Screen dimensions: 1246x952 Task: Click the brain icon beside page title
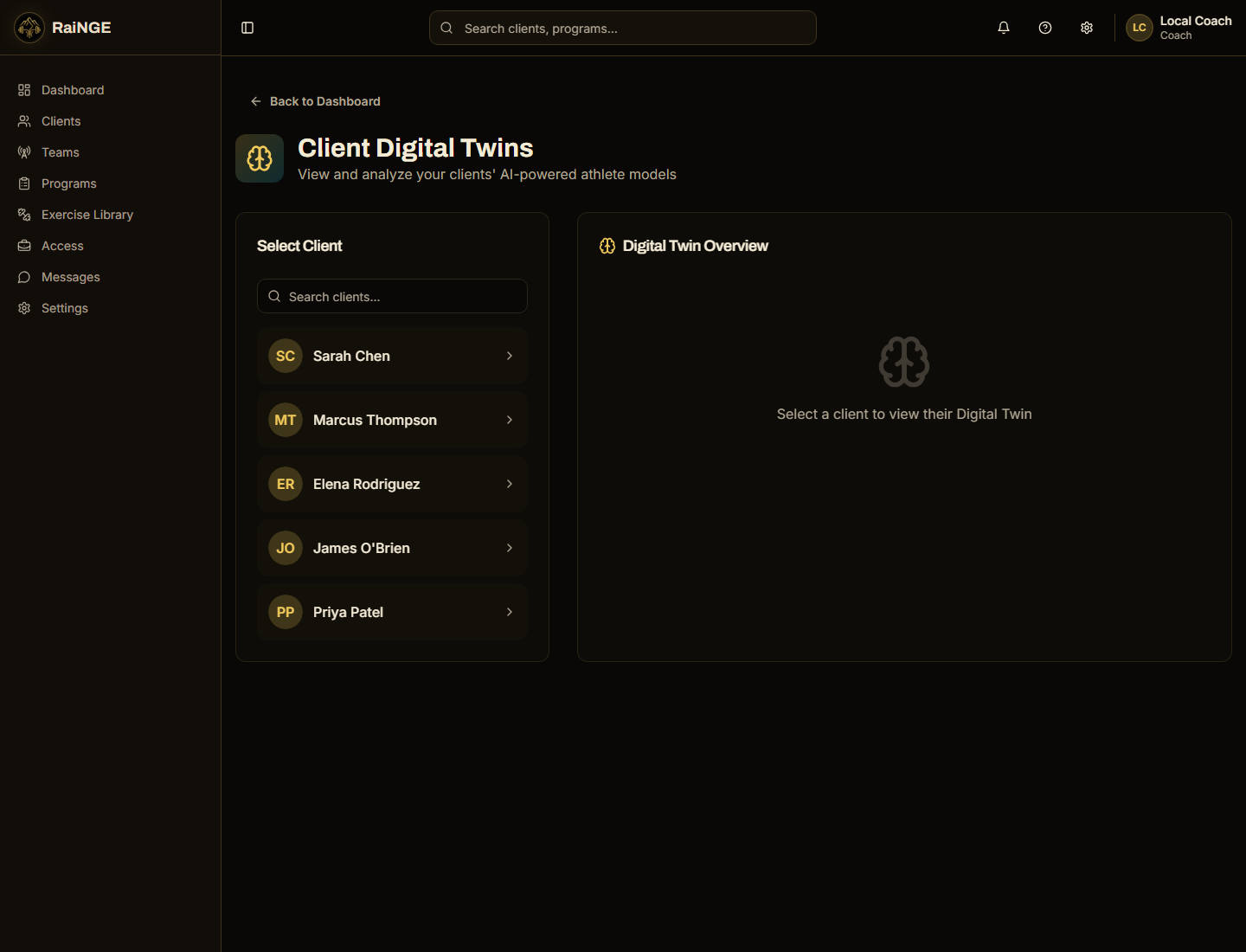click(x=260, y=158)
